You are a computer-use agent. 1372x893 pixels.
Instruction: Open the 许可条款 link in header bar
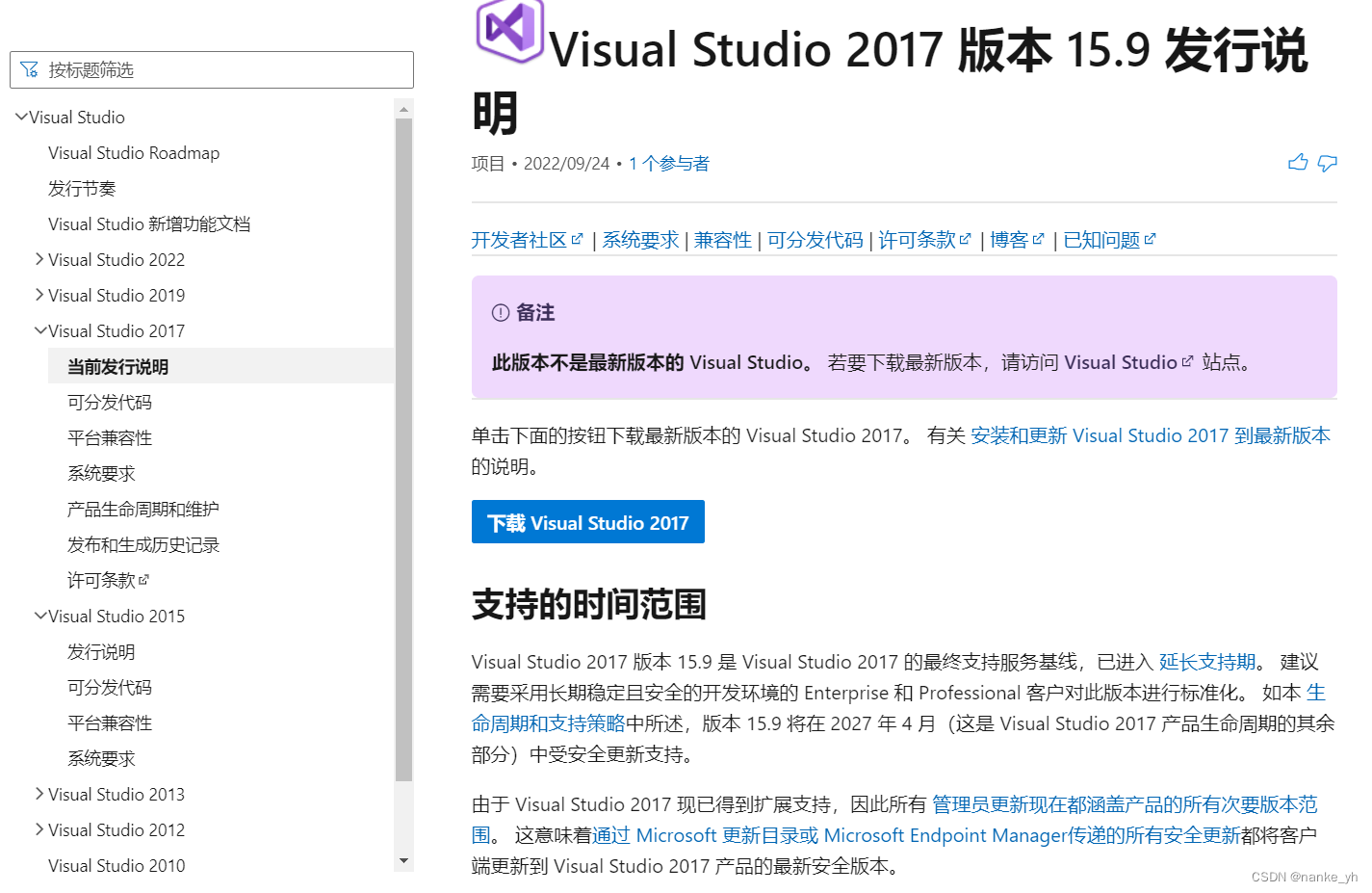pyautogui.click(x=924, y=239)
